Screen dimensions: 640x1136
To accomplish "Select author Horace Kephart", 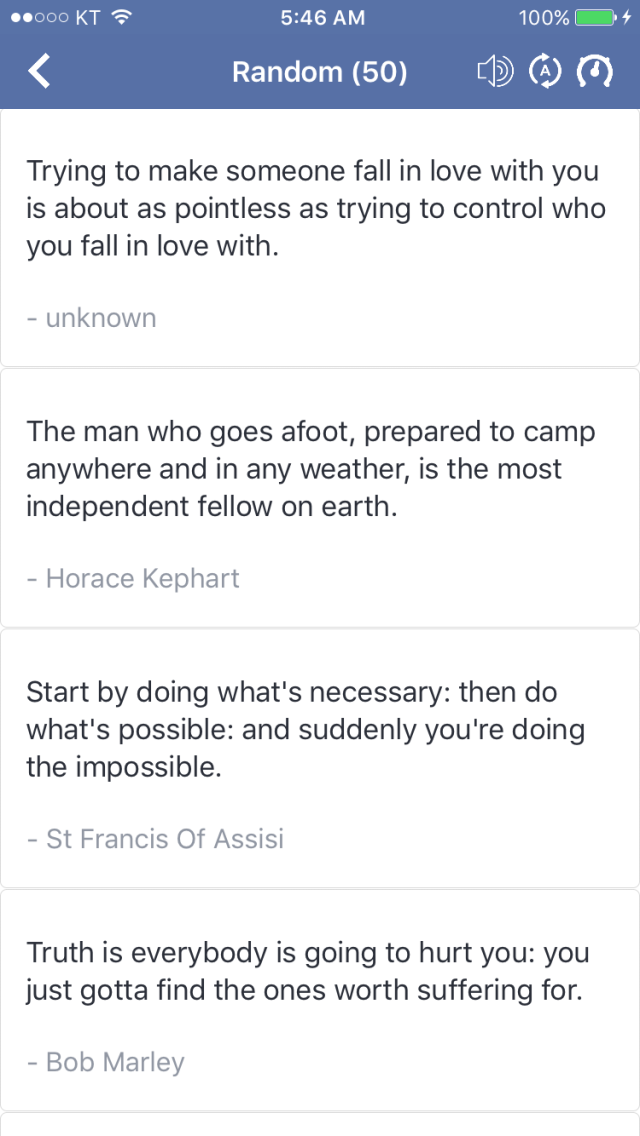I will 133,578.
